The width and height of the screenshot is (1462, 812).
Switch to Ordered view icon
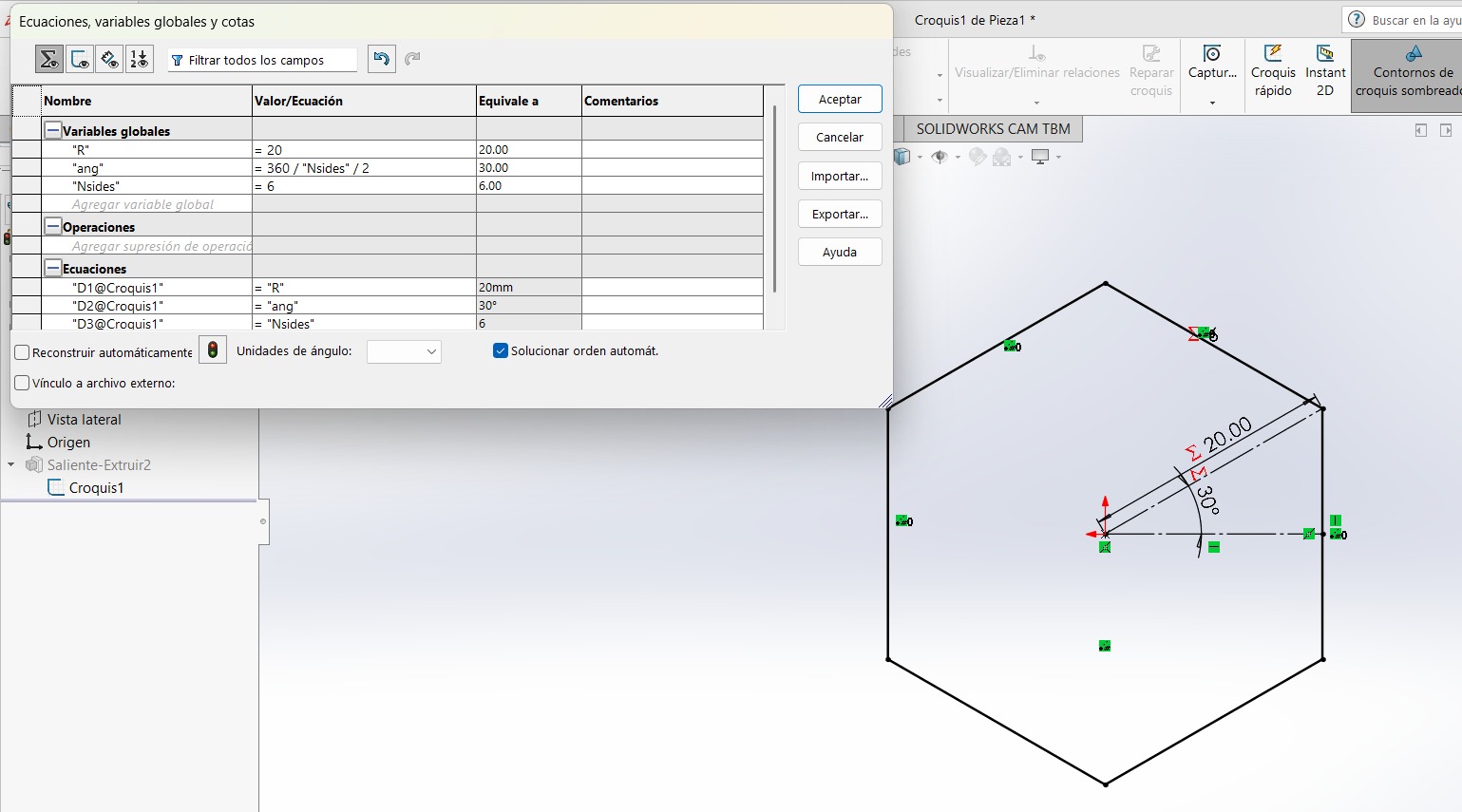pyautogui.click(x=139, y=59)
